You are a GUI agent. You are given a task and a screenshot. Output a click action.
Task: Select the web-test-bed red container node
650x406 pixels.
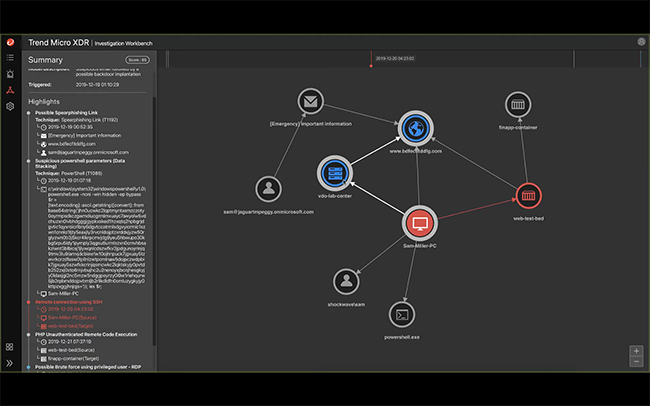point(528,195)
